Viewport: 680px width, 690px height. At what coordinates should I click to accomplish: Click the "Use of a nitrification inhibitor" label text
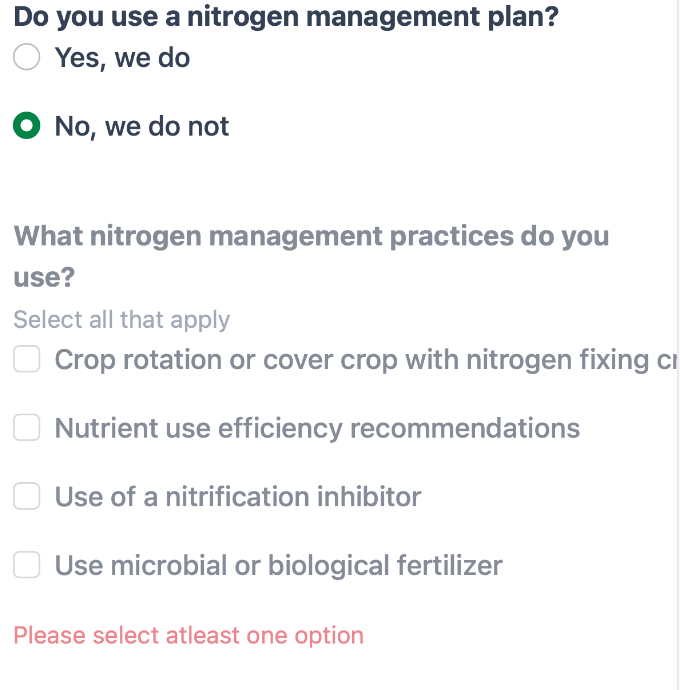238,497
